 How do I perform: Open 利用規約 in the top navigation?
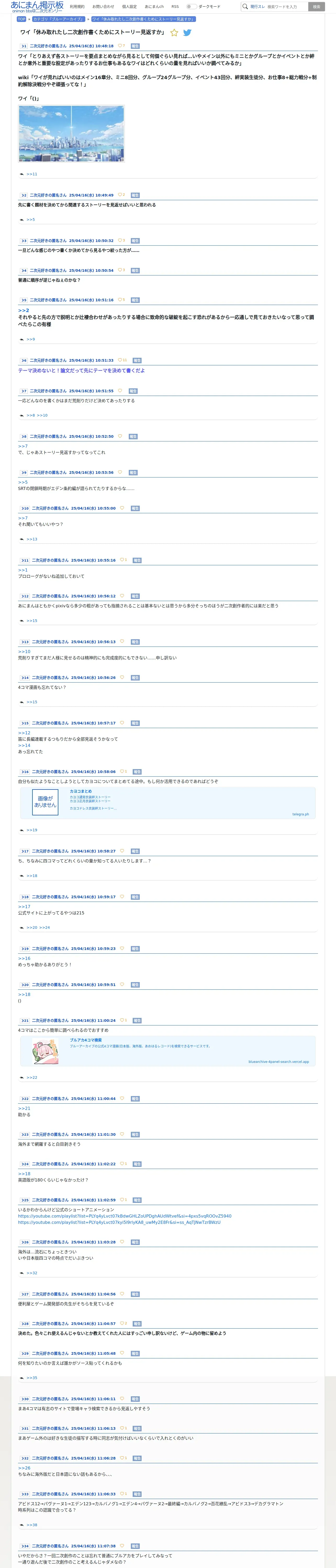[x=77, y=7]
